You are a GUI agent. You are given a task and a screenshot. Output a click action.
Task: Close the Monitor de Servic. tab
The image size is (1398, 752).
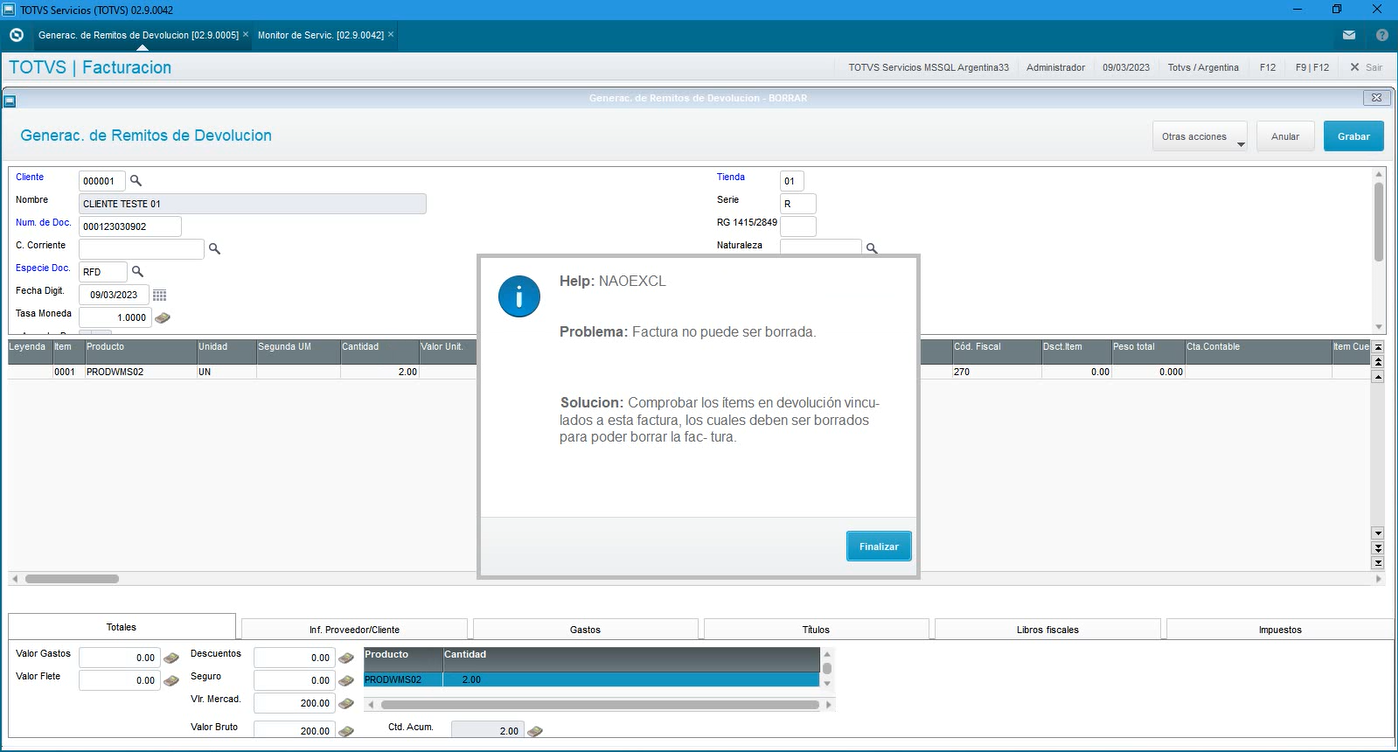coord(391,34)
